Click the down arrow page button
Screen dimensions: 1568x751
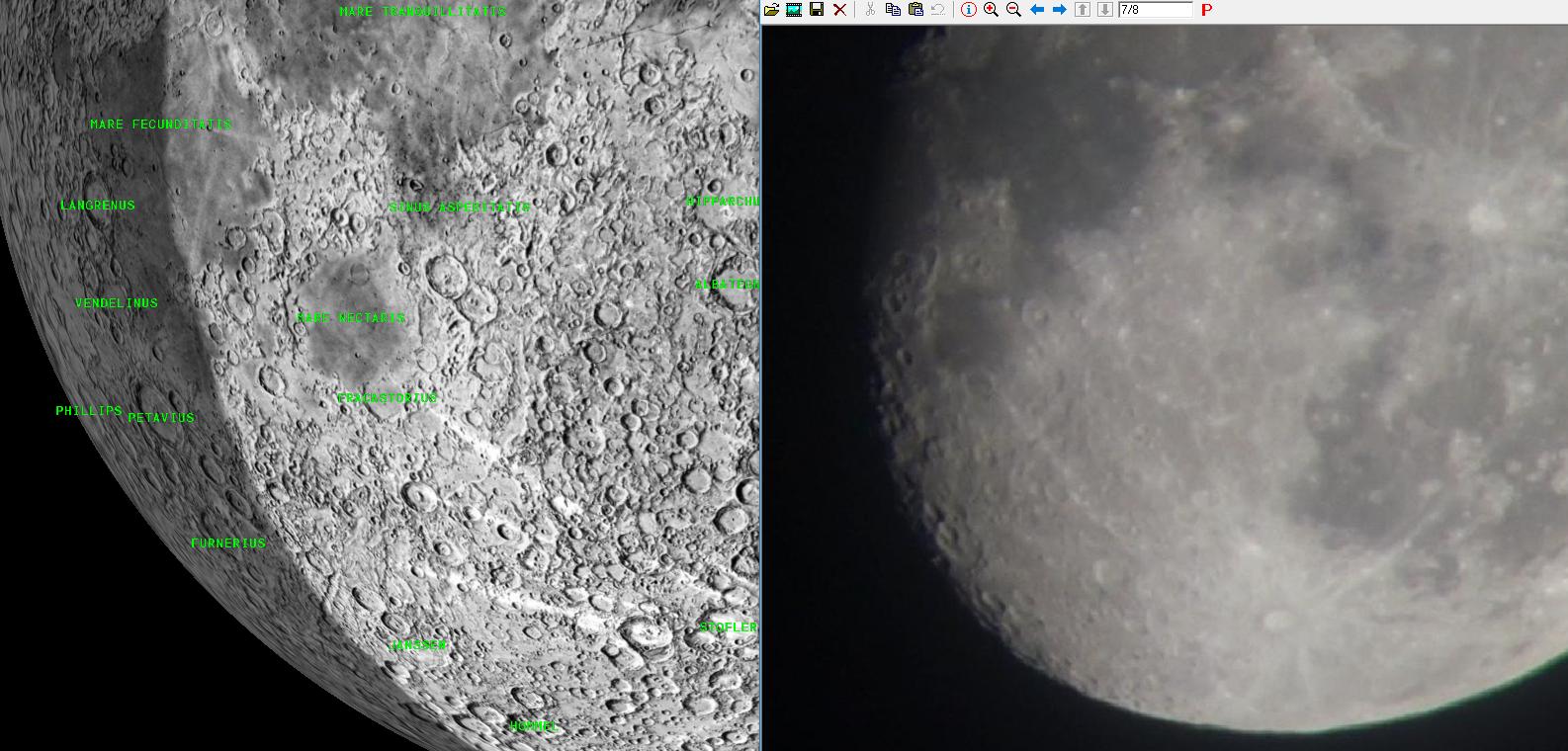tap(1105, 10)
